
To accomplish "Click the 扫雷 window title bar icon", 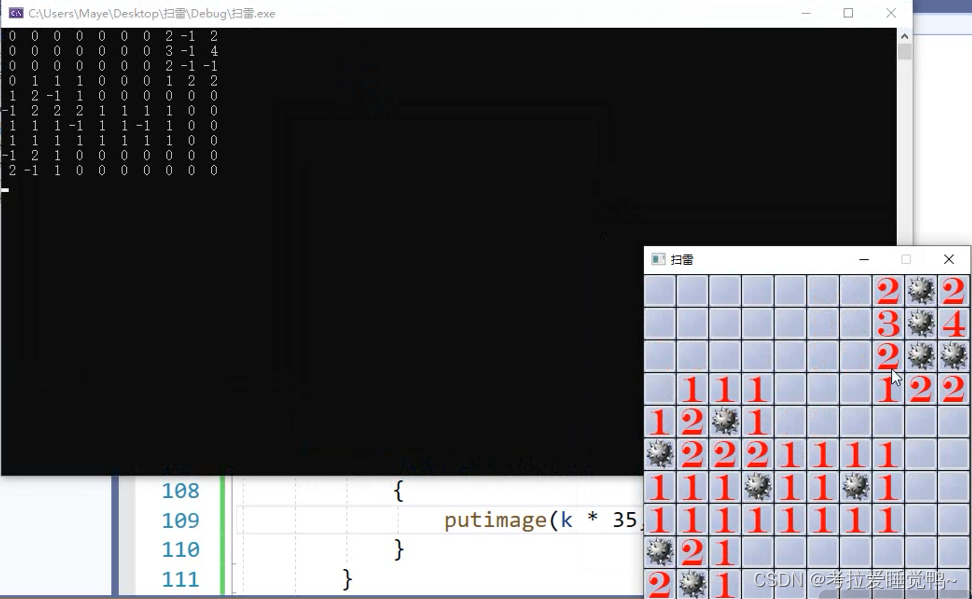I will 658,259.
